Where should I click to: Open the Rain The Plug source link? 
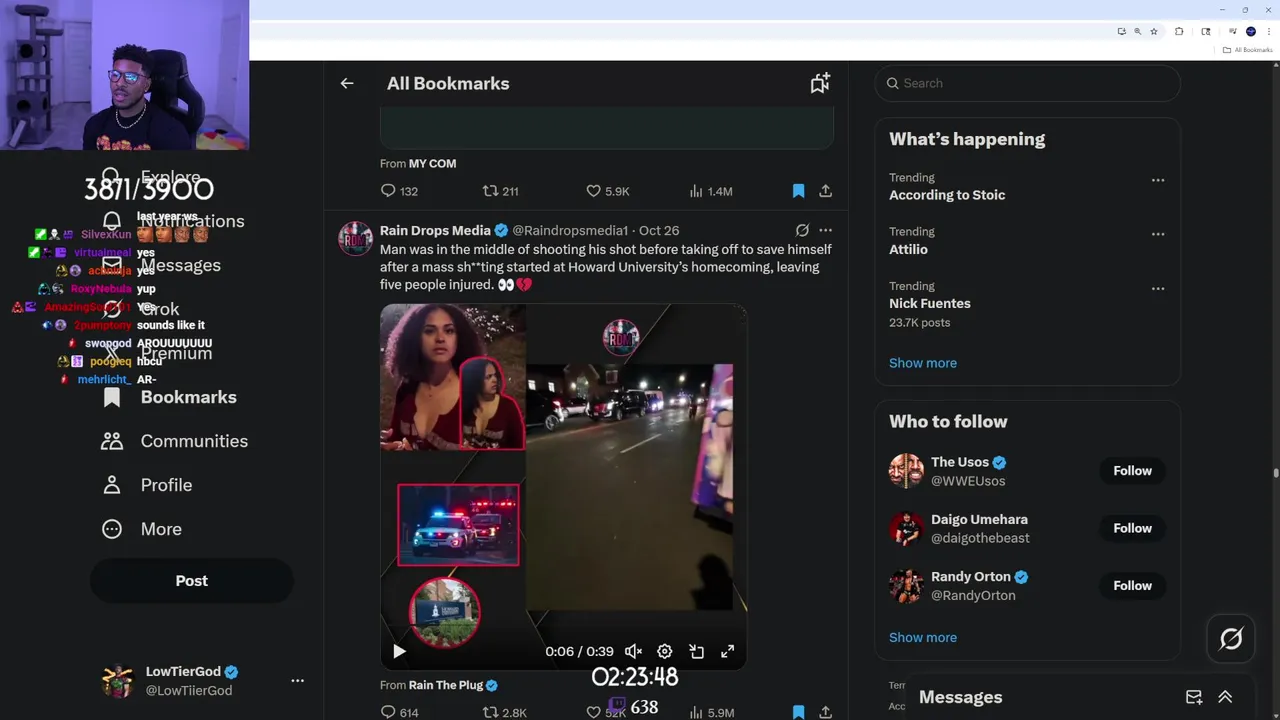click(x=446, y=685)
